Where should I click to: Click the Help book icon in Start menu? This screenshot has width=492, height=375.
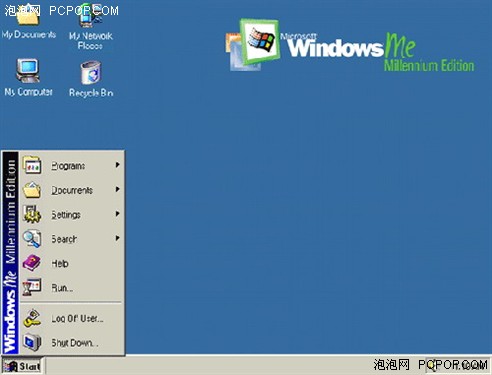pos(32,263)
